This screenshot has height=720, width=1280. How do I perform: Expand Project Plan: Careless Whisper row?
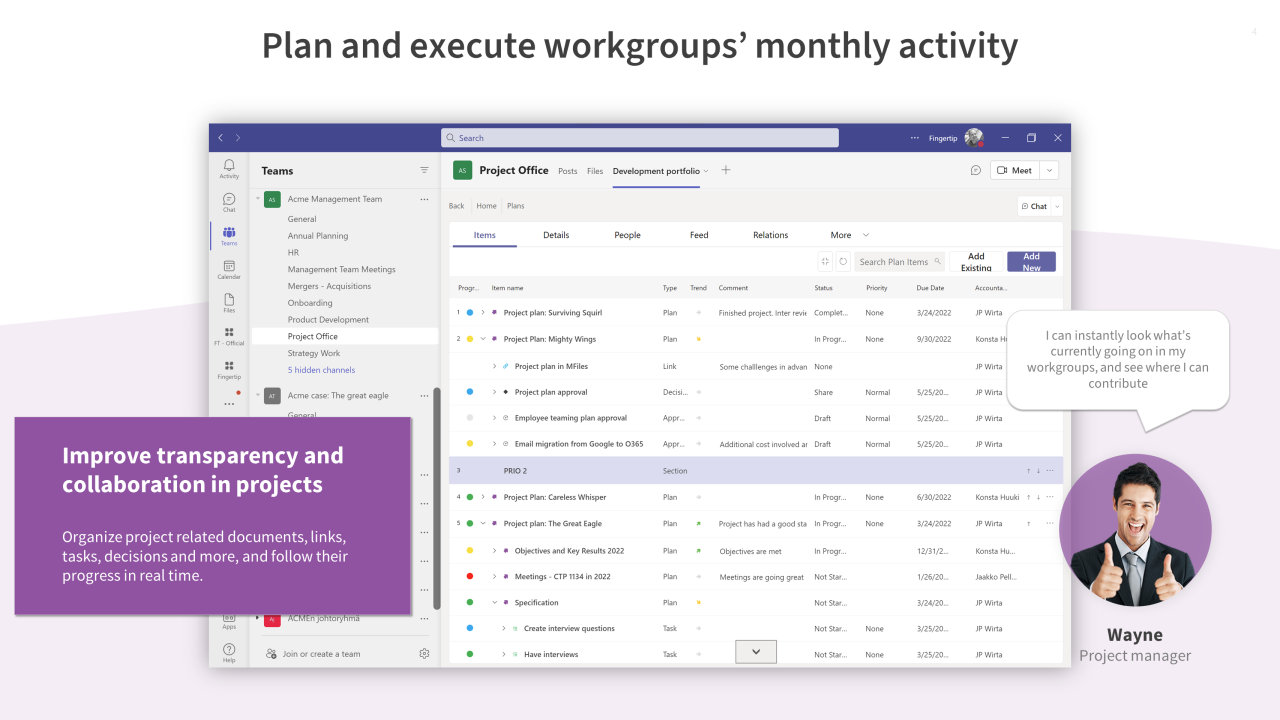tap(483, 497)
